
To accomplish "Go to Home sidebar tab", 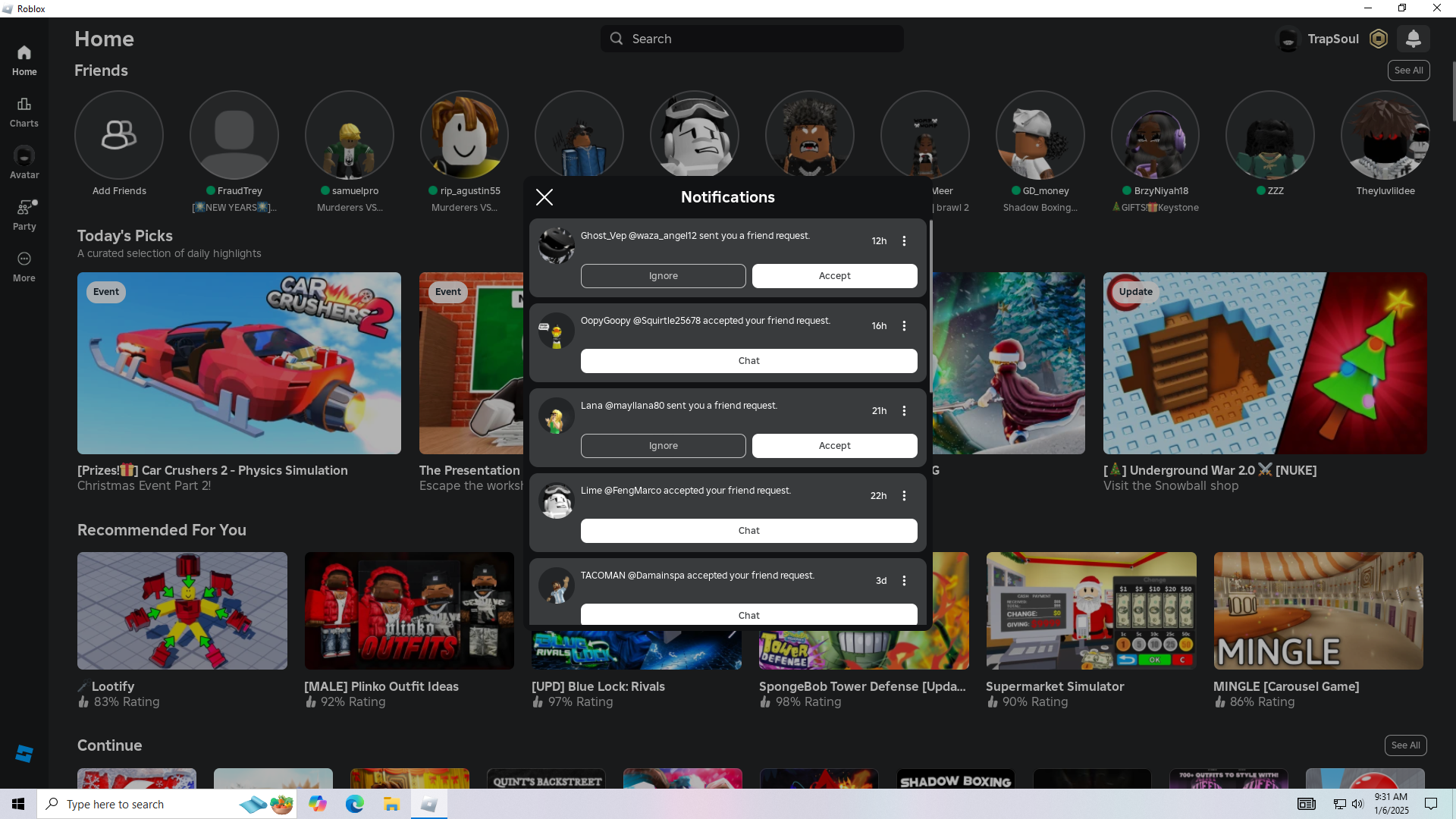I will point(24,60).
